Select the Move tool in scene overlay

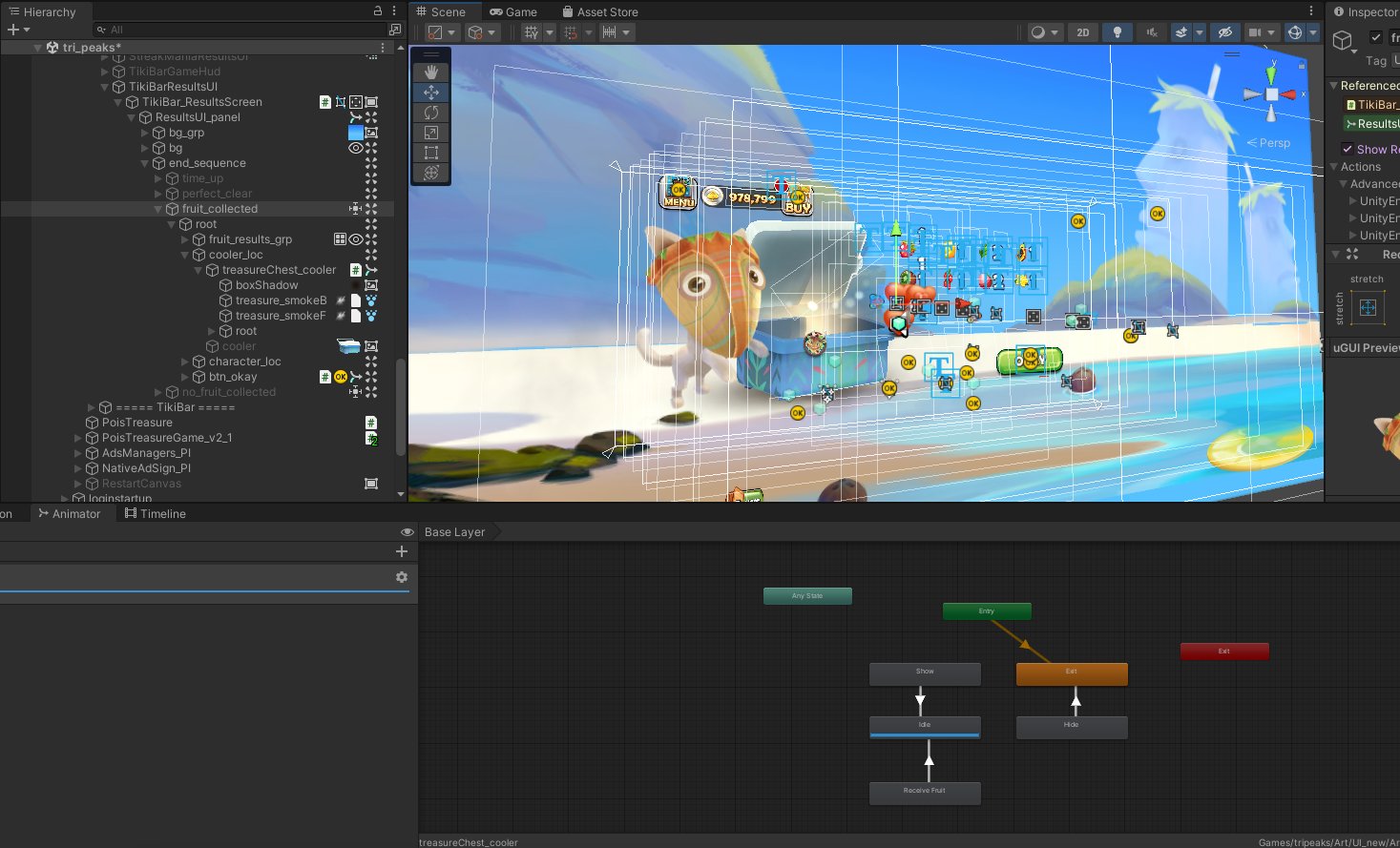click(x=431, y=93)
